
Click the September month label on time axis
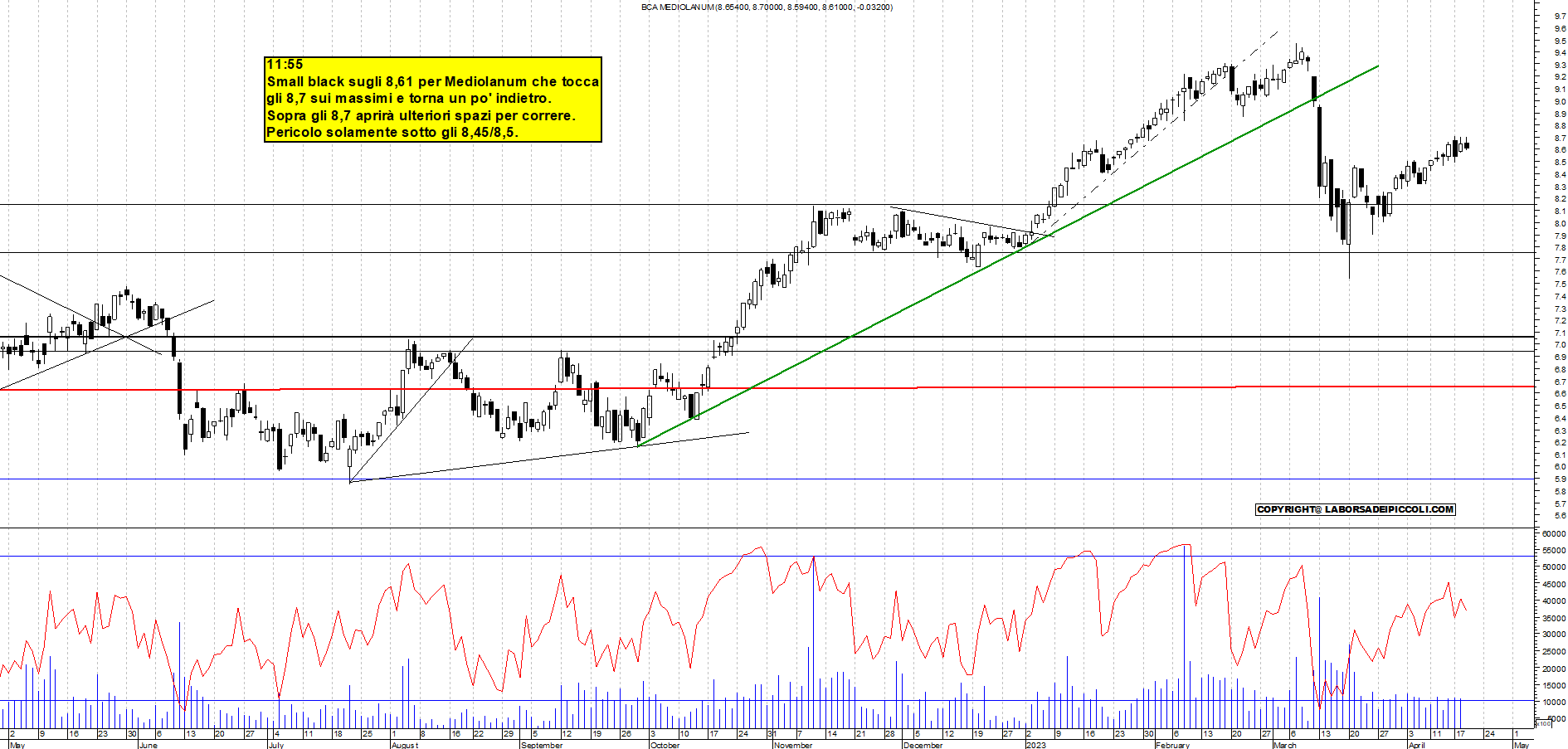point(542,745)
